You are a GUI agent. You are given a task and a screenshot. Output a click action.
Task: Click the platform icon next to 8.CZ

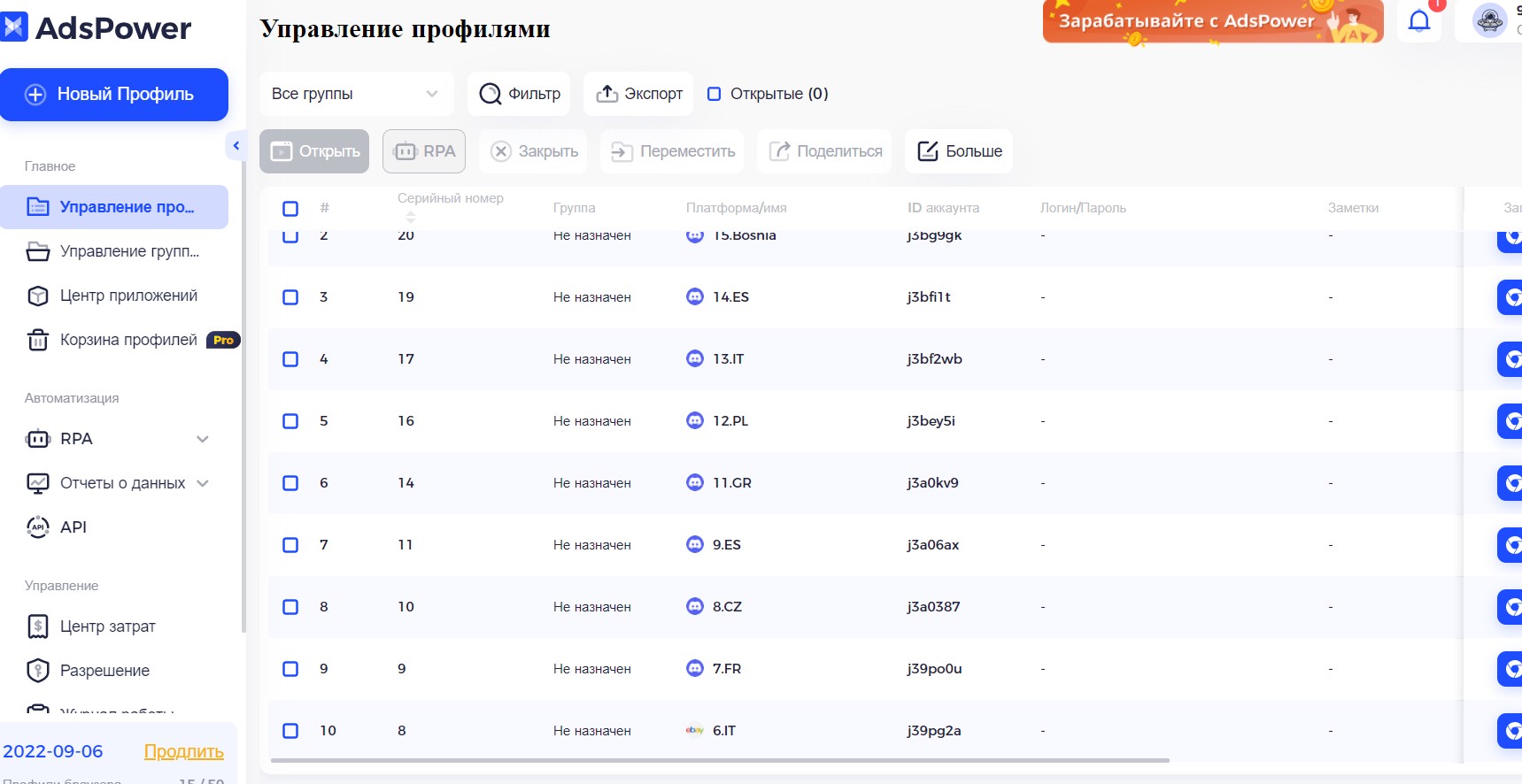[695, 606]
